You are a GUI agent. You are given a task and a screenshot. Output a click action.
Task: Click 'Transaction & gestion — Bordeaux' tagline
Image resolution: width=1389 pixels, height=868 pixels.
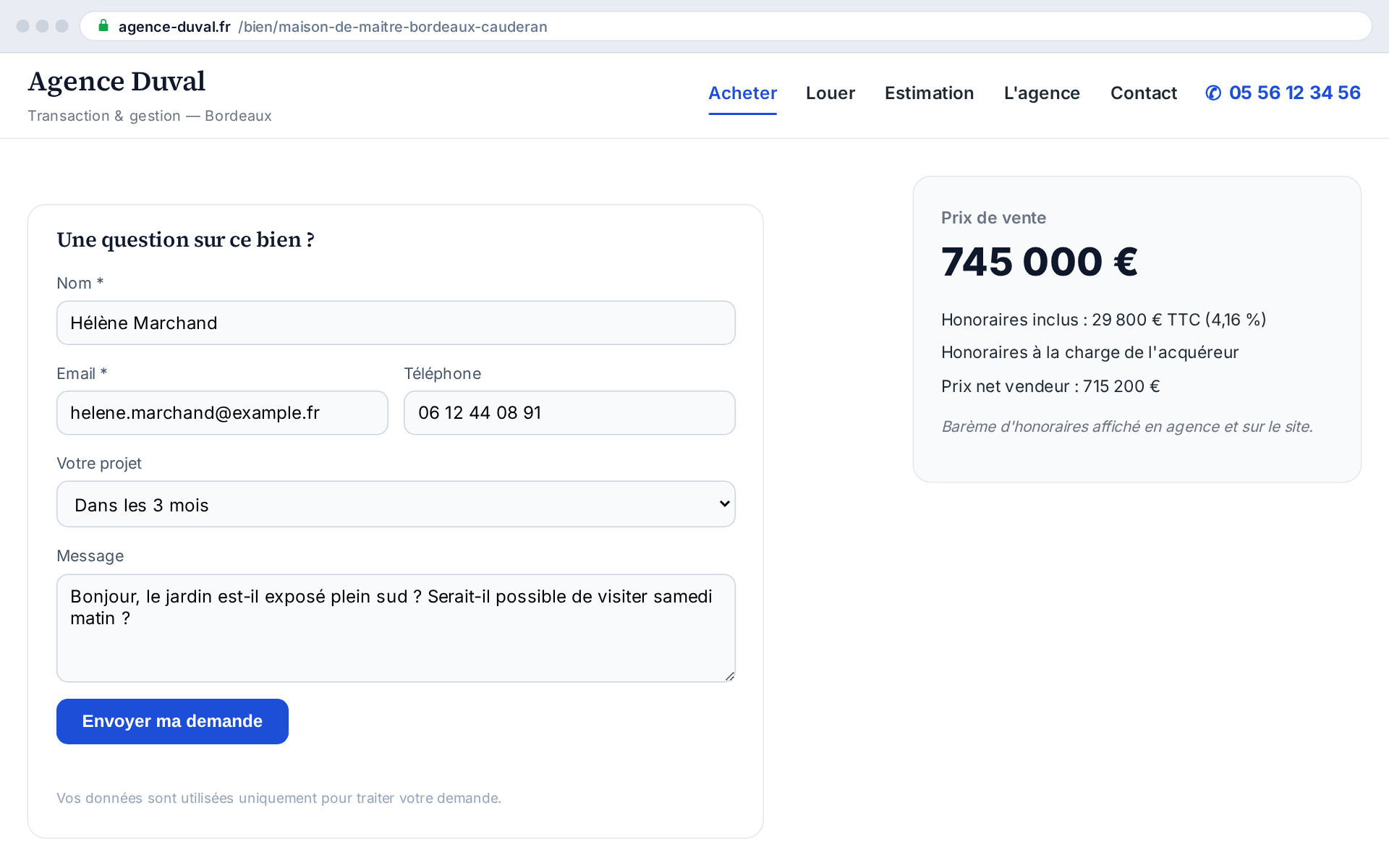point(150,116)
